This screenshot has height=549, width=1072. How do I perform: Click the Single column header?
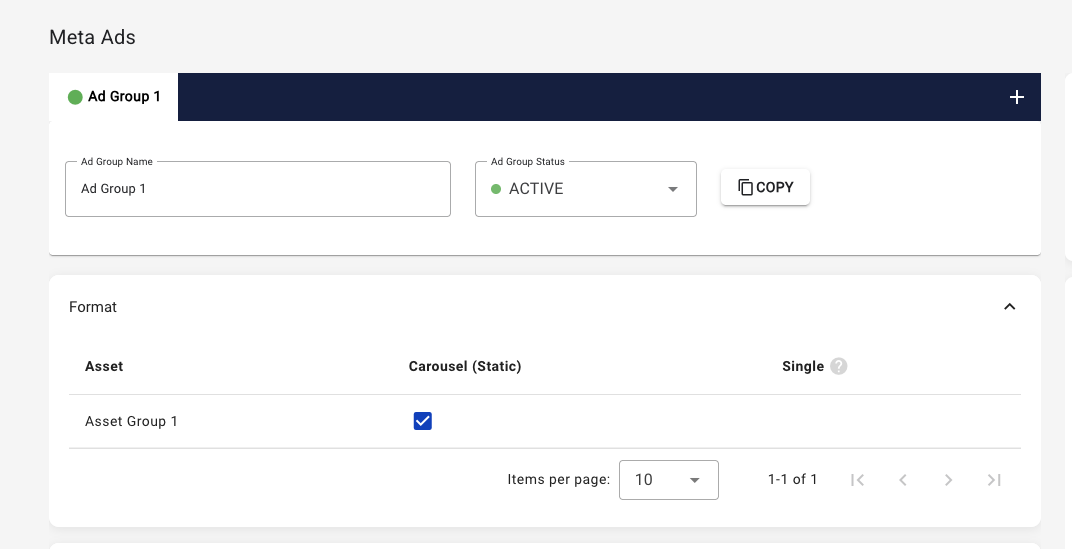click(802, 366)
